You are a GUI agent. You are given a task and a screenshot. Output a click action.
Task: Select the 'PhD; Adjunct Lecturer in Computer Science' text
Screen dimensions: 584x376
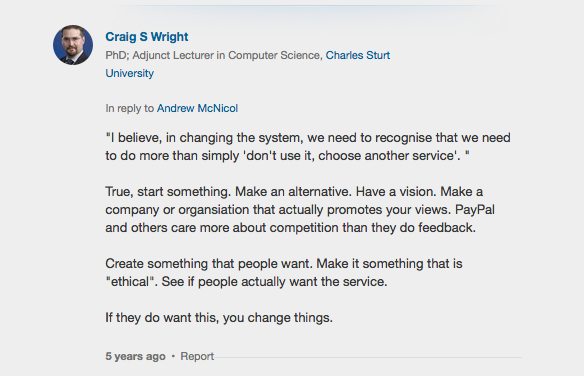[214, 55]
